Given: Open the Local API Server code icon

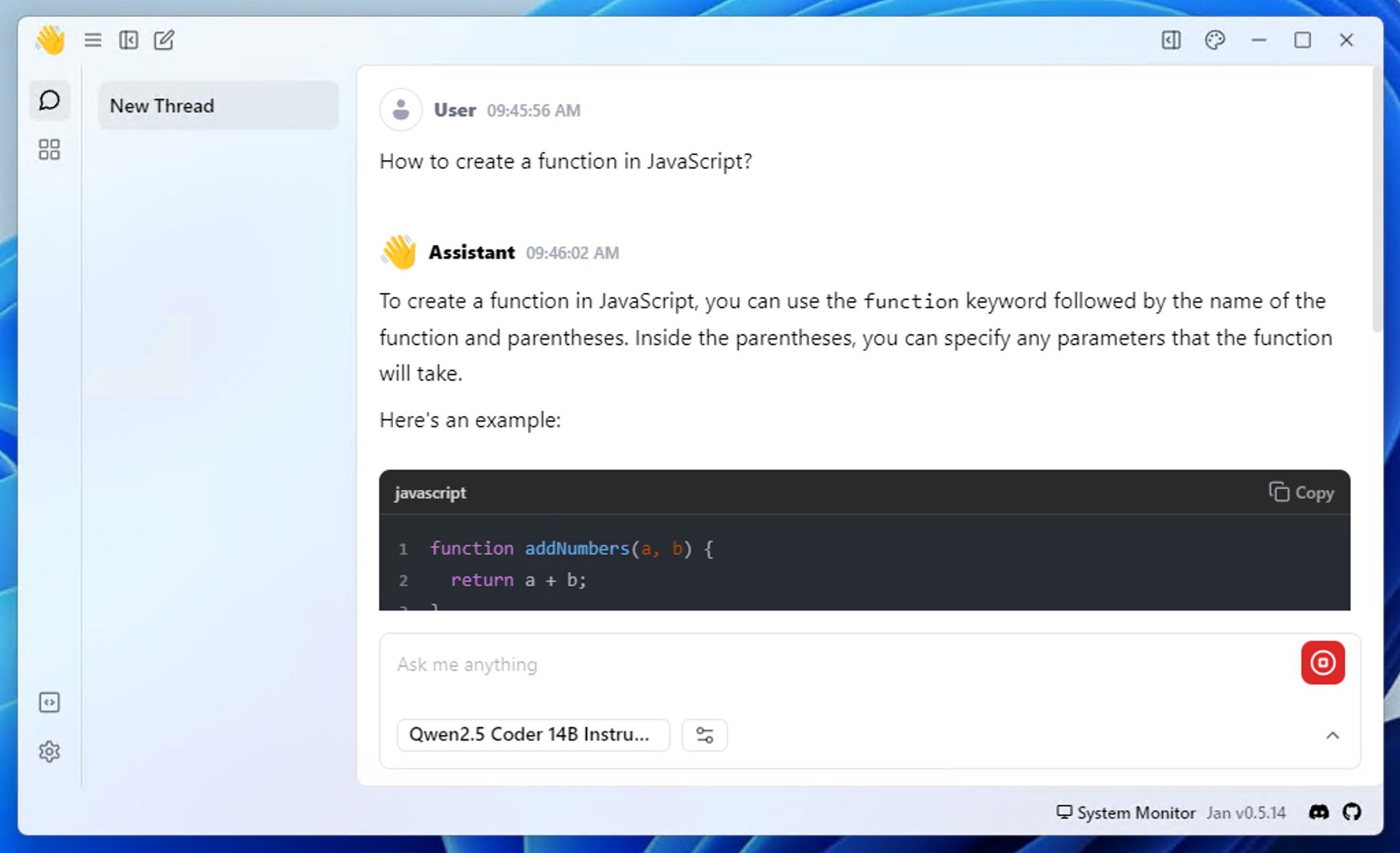Looking at the screenshot, I should click(x=49, y=702).
